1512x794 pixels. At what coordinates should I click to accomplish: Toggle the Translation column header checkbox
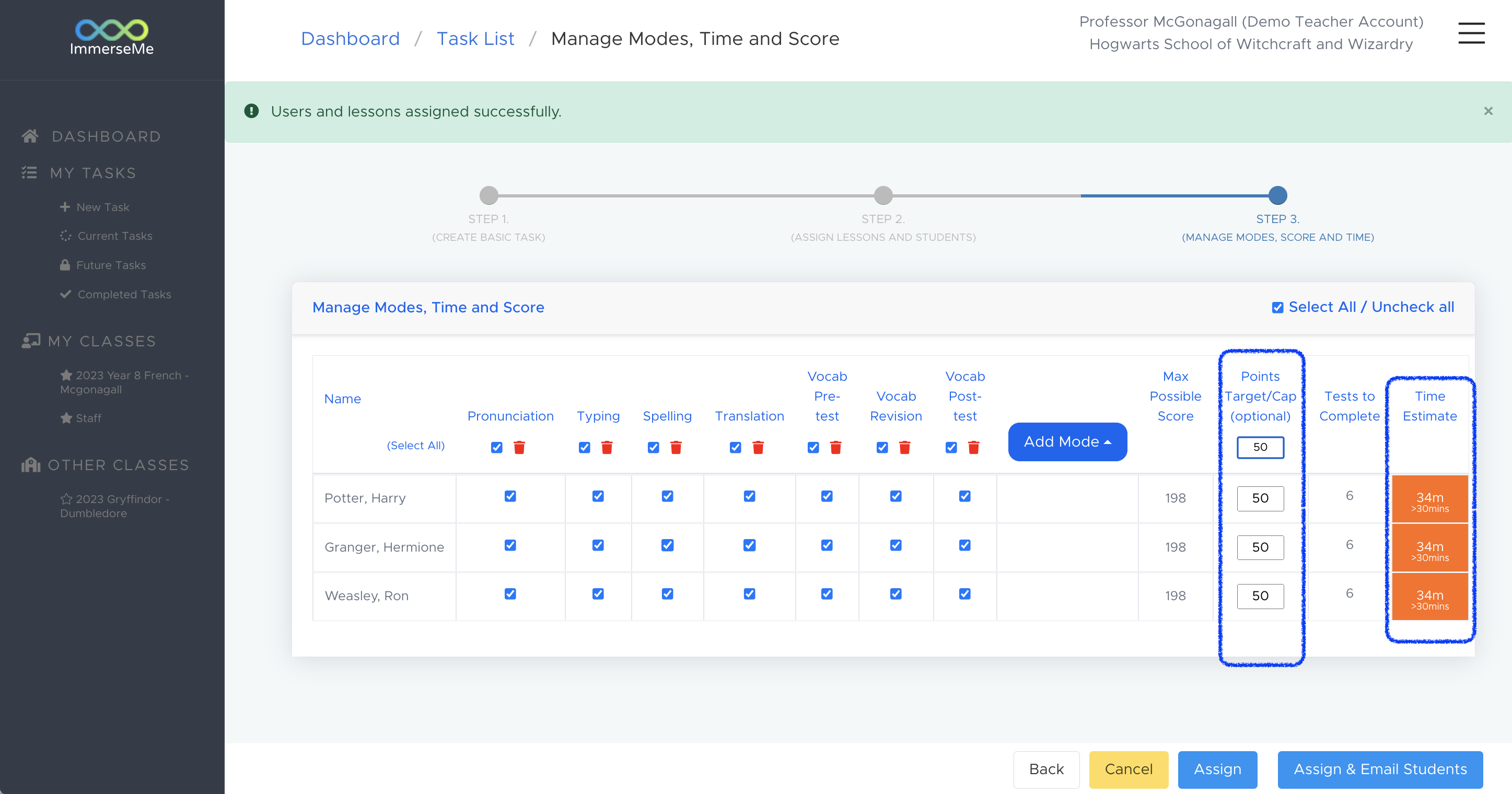(735, 447)
